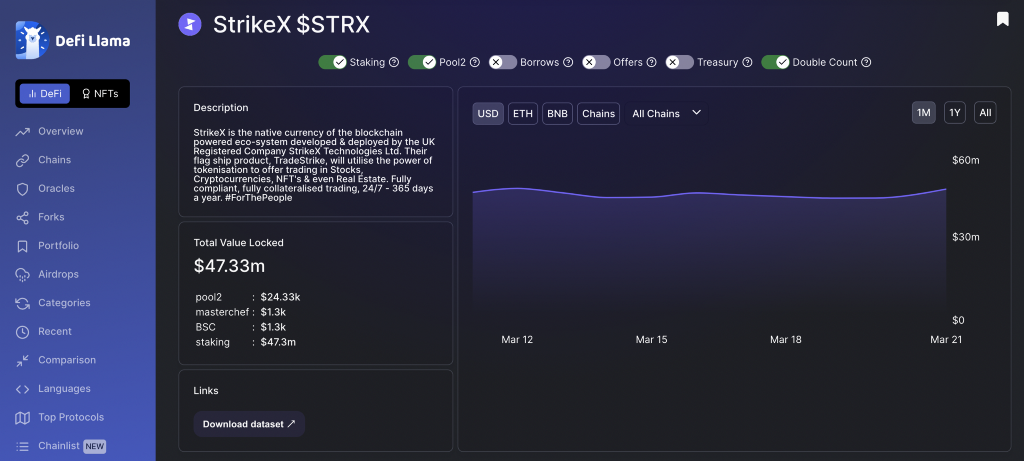Click the Mar 15 axis label

651,340
